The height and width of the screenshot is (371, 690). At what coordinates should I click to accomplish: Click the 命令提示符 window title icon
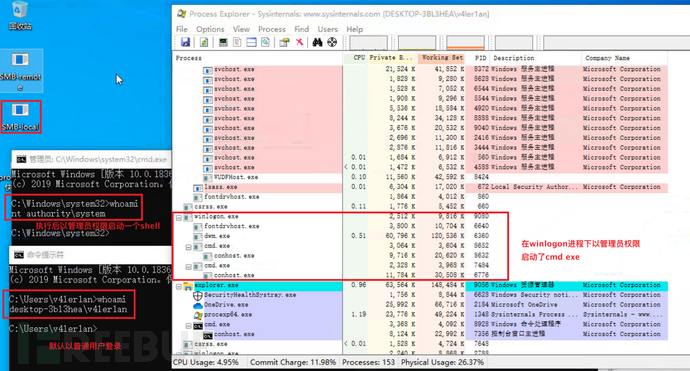pyautogui.click(x=18, y=255)
